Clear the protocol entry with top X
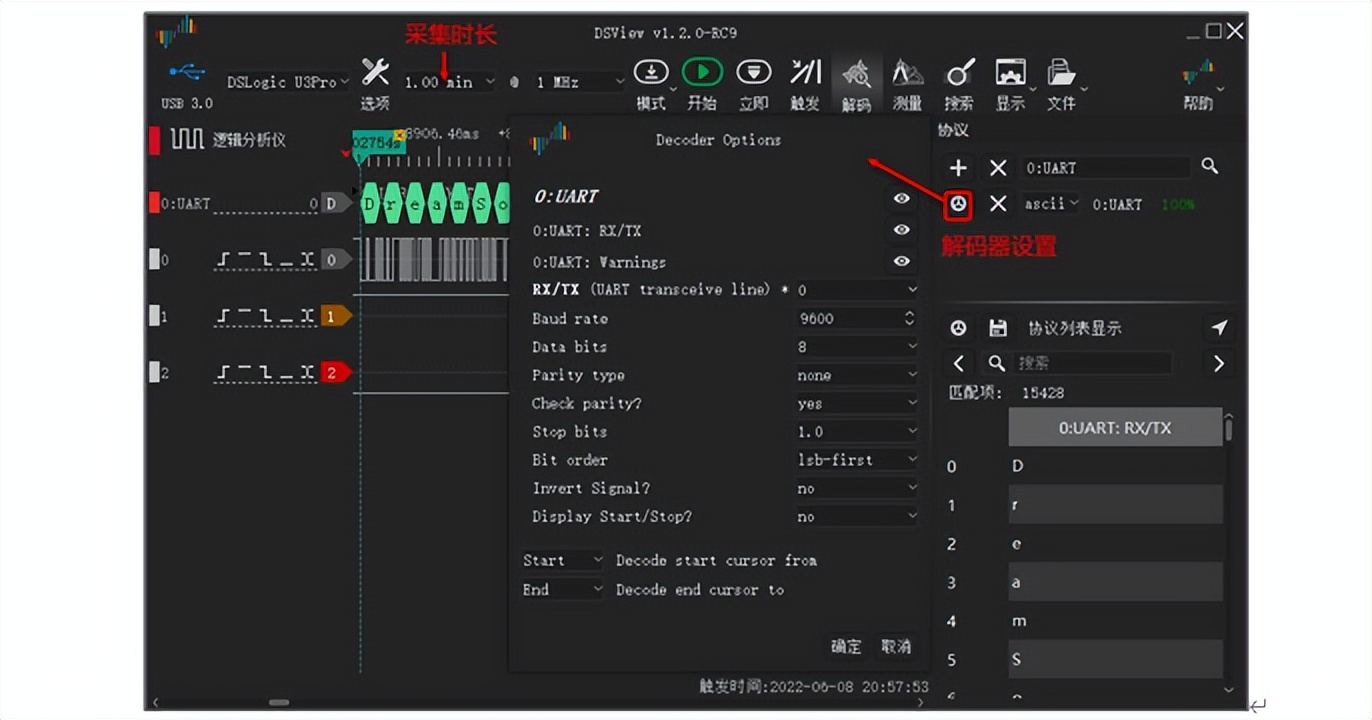Screen dimensions: 1372x720 point(997,168)
